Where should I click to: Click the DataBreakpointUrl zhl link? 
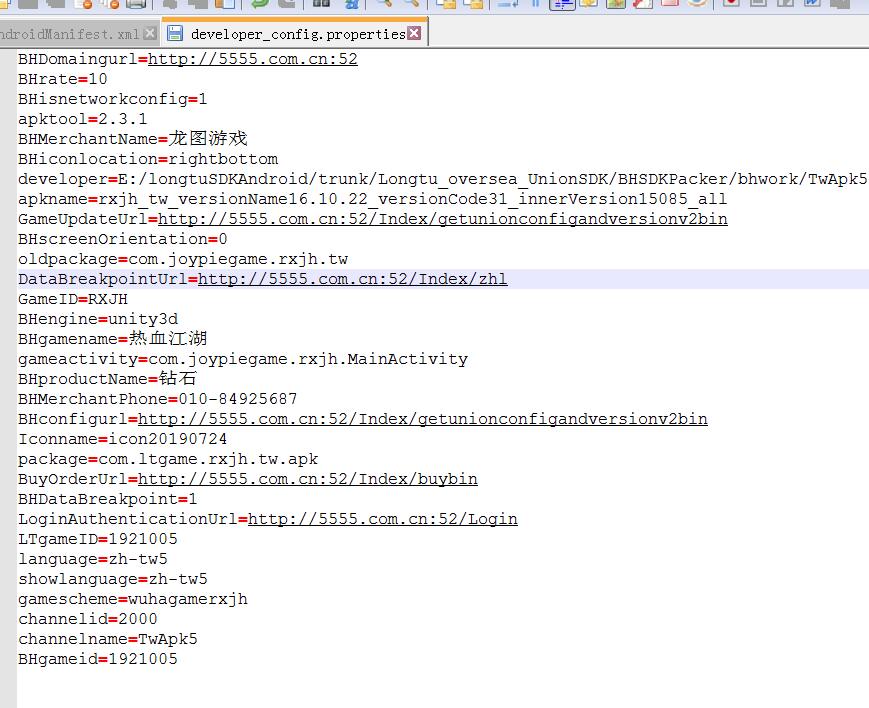coord(352,279)
